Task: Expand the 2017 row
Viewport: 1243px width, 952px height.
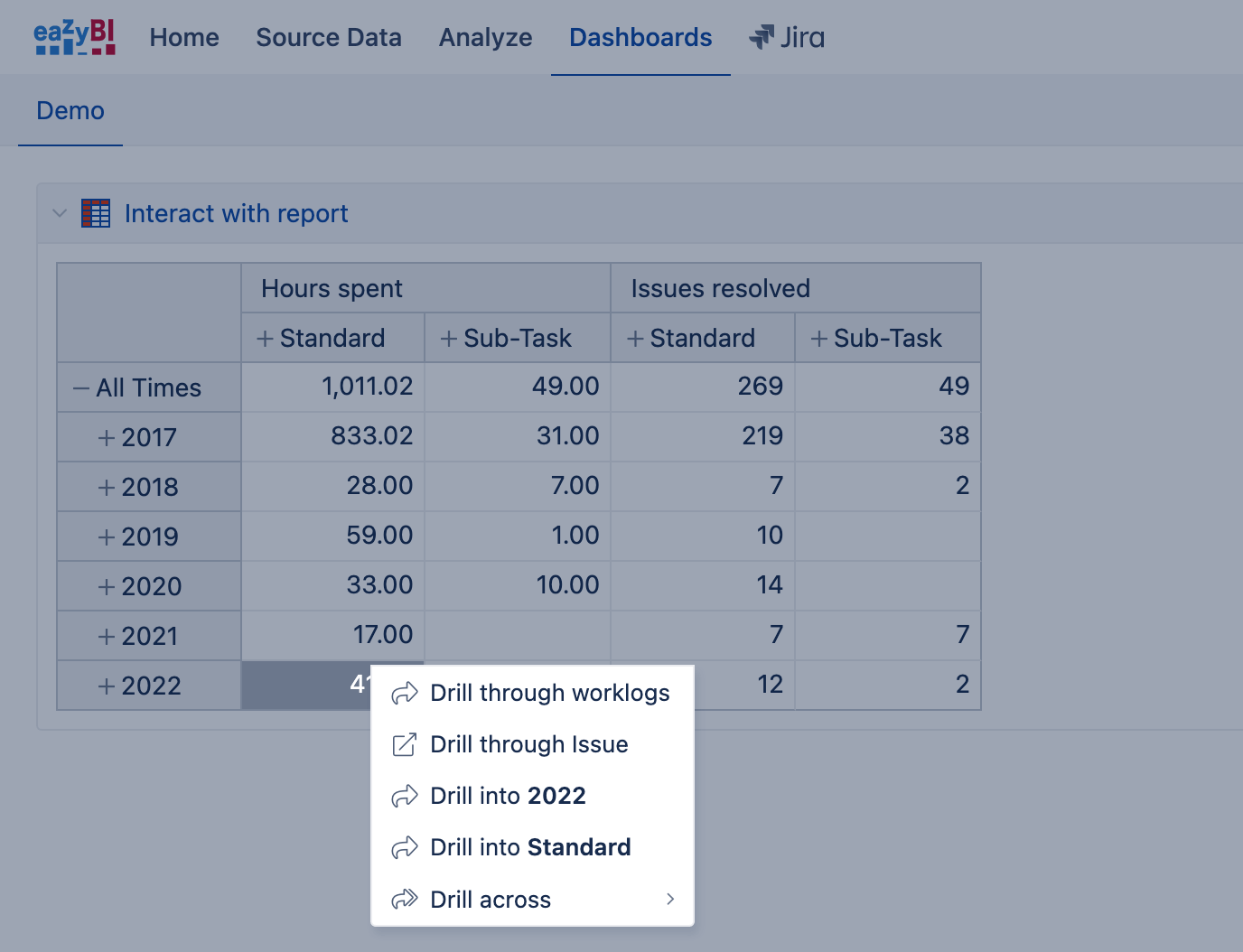Action: click(x=107, y=438)
